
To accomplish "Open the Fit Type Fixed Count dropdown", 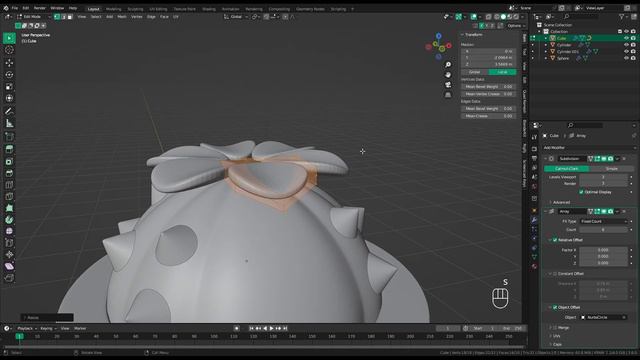I will pyautogui.click(x=604, y=221).
